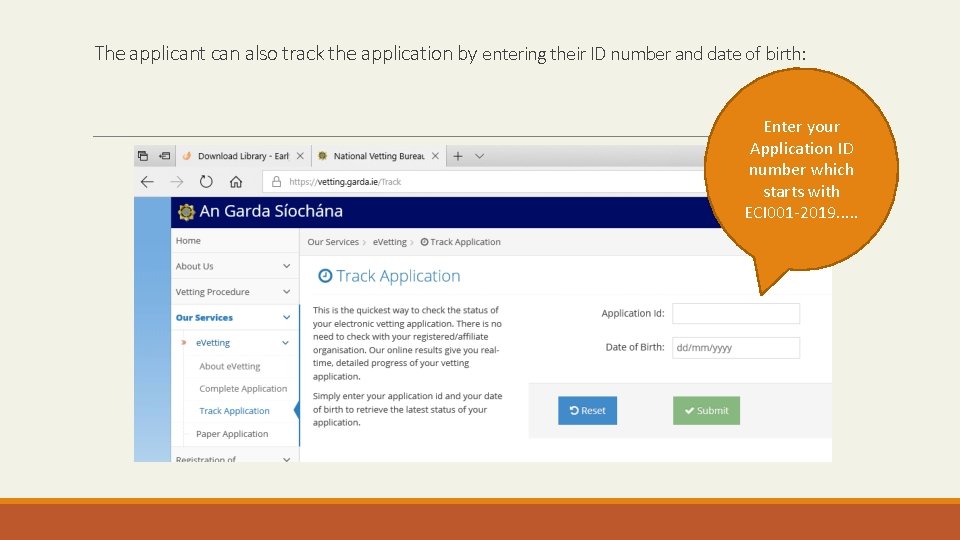Click the set tabs aside arrow icon

(165, 156)
